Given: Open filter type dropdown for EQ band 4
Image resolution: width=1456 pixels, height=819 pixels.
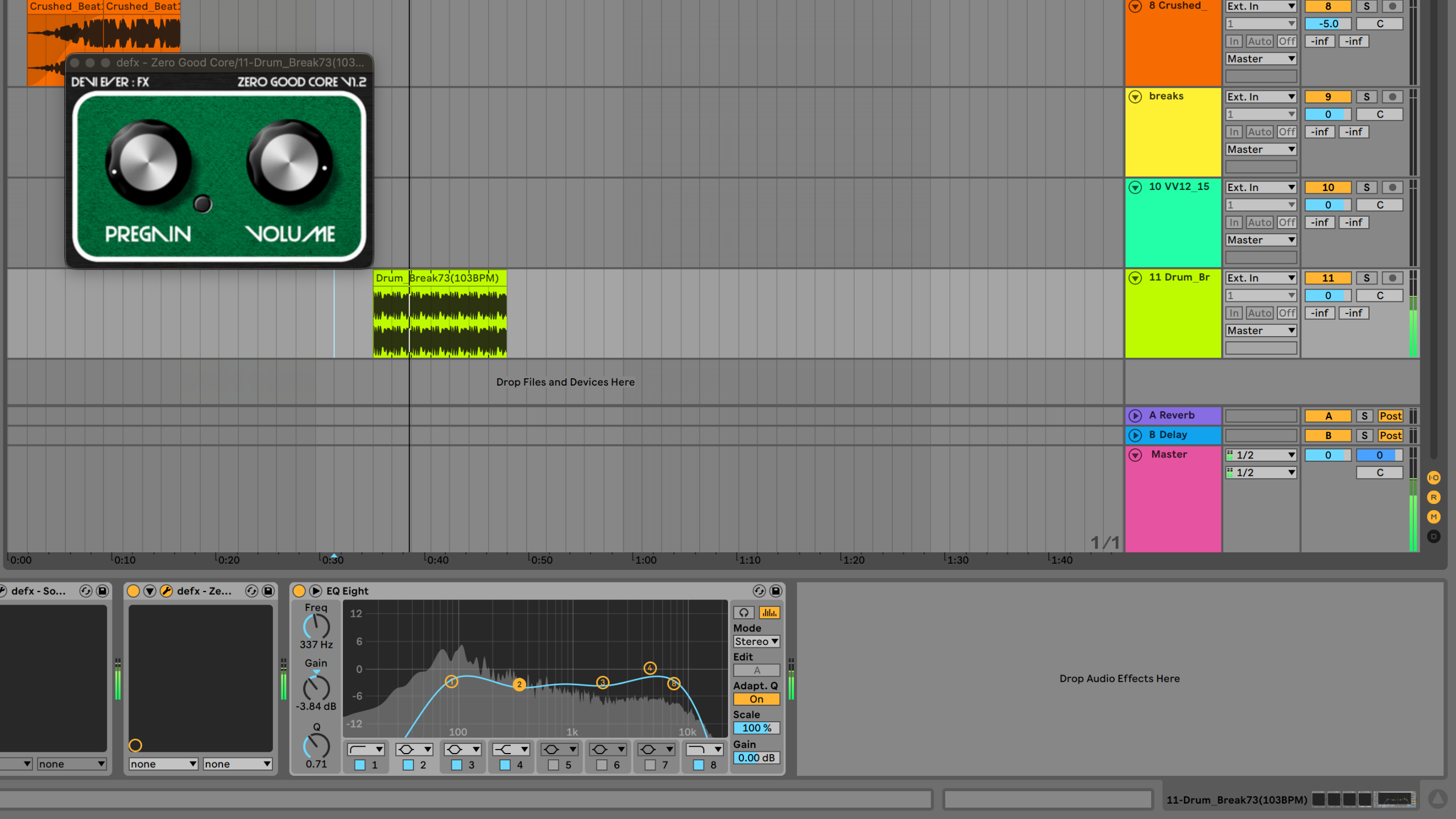Looking at the screenshot, I should tap(511, 750).
